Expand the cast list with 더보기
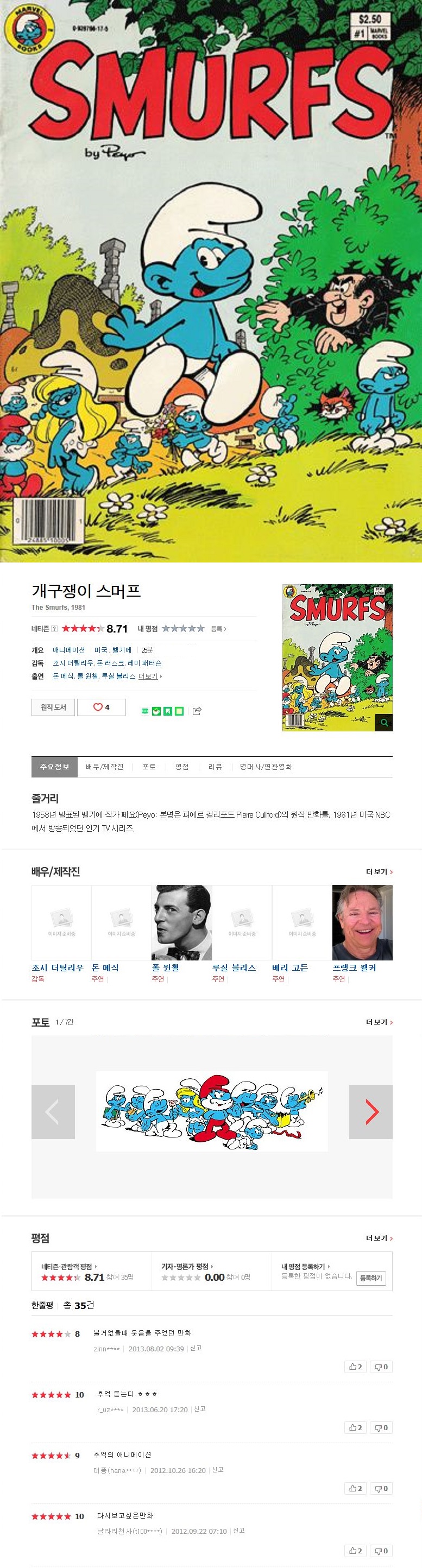 150,676
